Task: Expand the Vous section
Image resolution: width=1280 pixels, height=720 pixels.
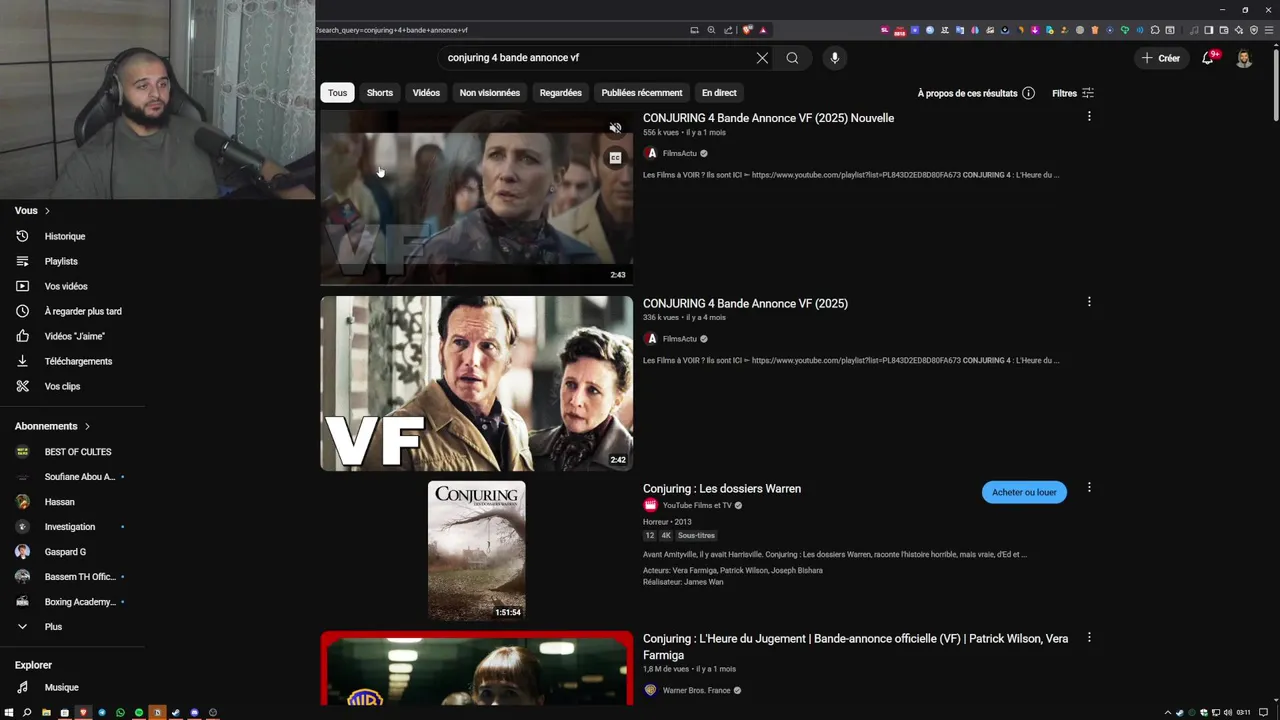Action: (x=32, y=210)
